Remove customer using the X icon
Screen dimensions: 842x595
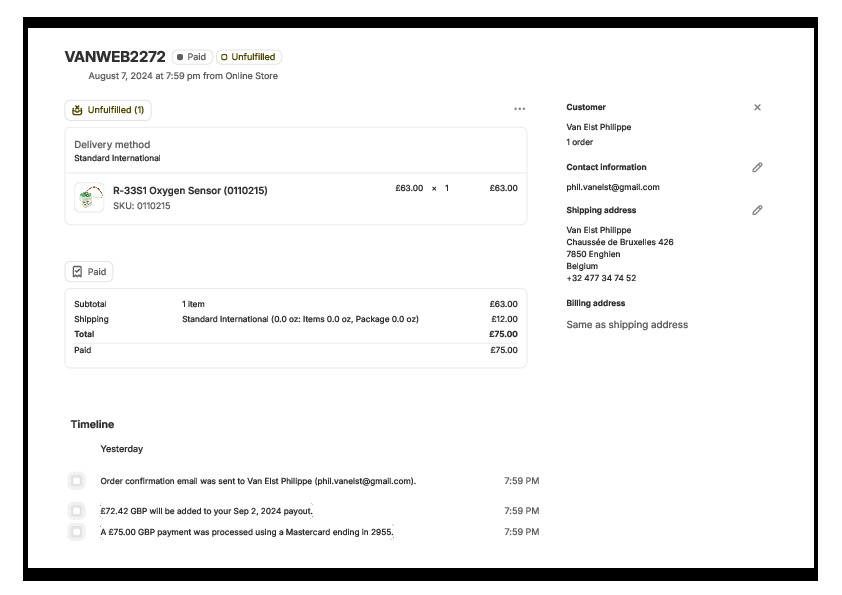(x=757, y=107)
